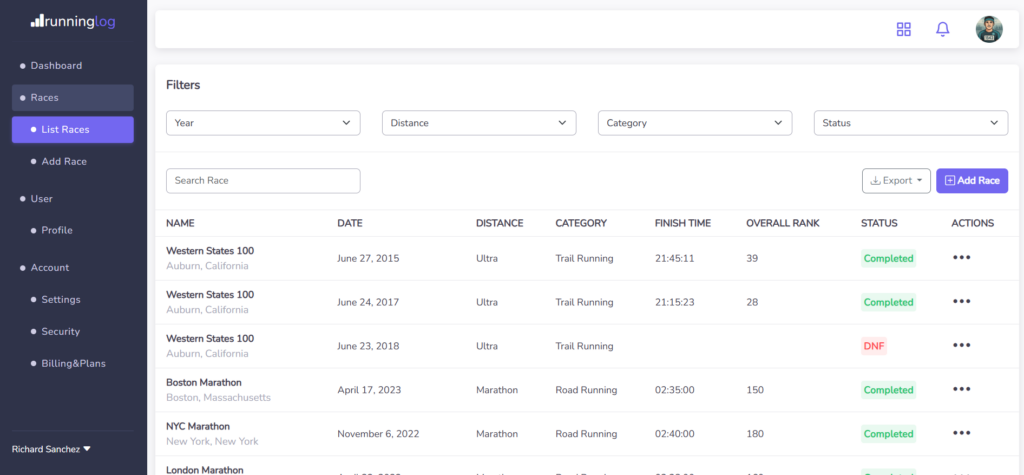Expand the Distance filter dropdown
Screen dimensions: 1024x475
[479, 123]
